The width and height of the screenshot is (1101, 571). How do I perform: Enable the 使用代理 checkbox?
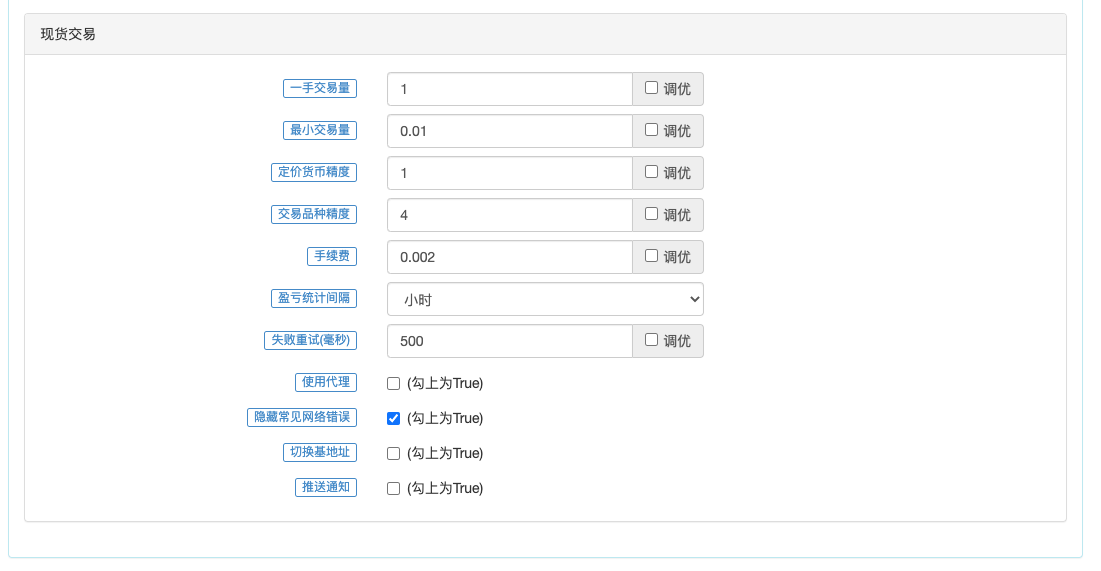click(x=393, y=384)
